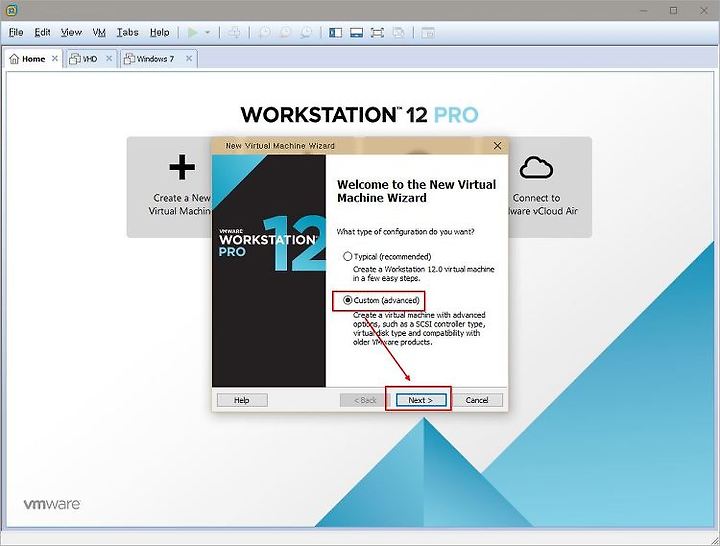Toggle the thumbnail bar view icon
This screenshot has height=546, width=720.
(356, 33)
